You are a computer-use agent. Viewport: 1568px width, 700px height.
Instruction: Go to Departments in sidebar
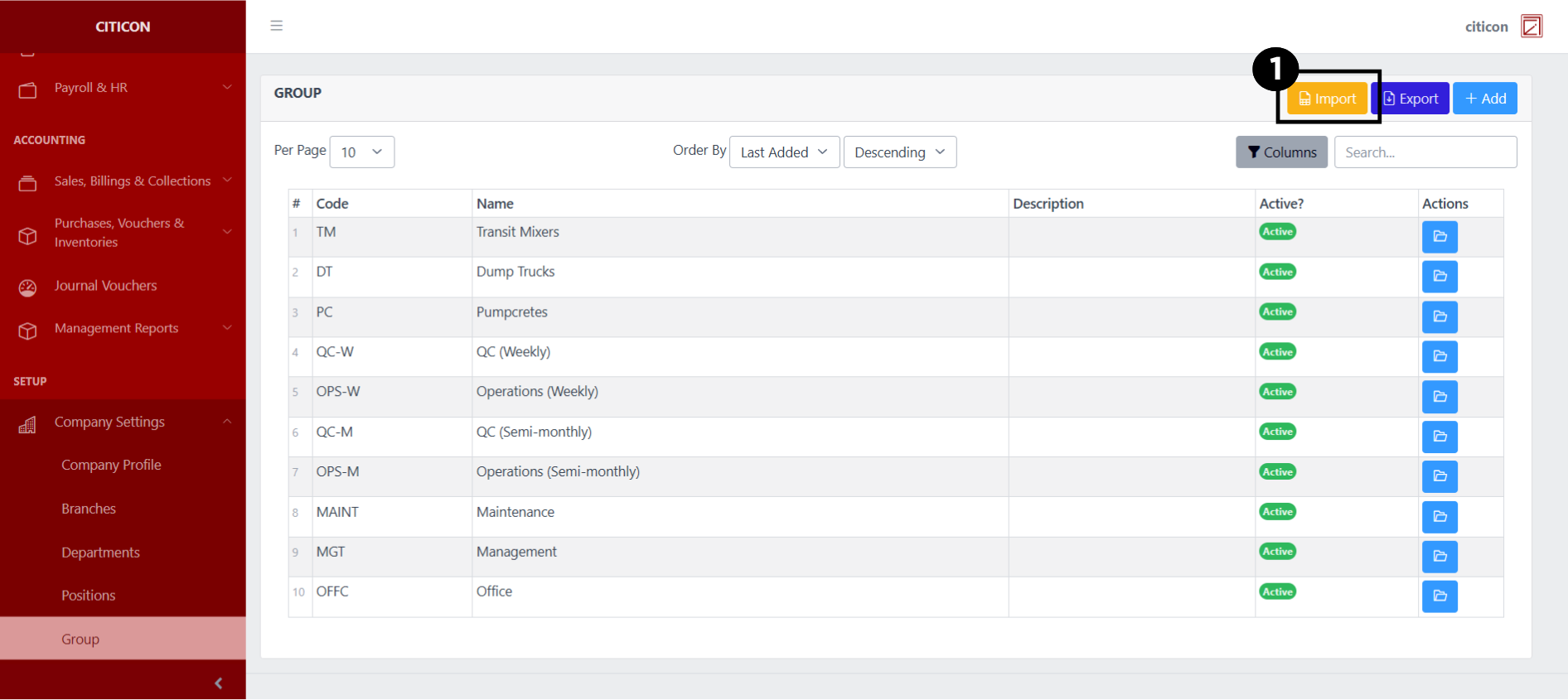tap(100, 553)
